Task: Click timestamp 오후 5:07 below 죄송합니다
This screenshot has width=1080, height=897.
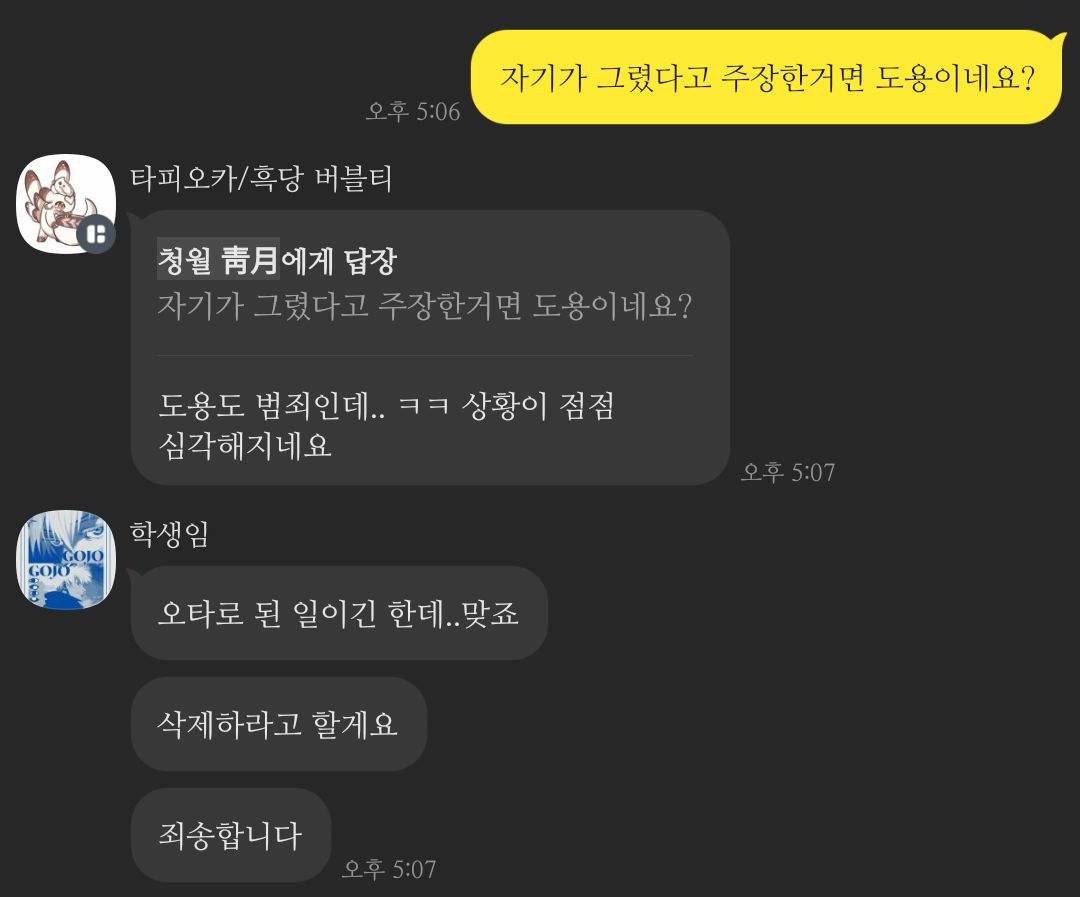Action: (389, 869)
